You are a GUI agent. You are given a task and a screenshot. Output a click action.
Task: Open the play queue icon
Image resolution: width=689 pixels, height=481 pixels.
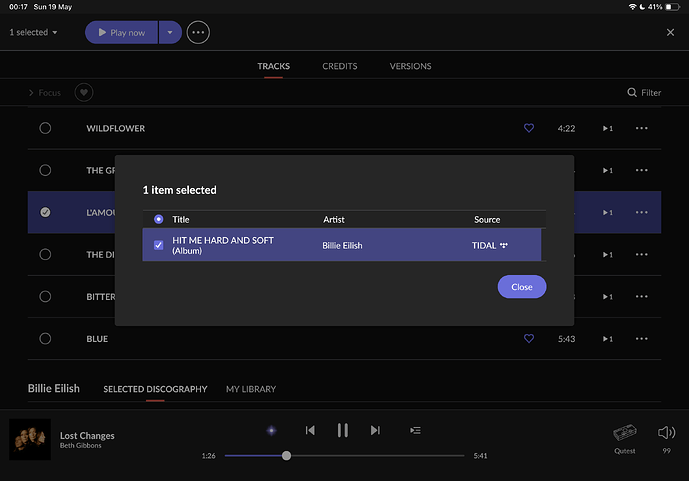click(415, 430)
